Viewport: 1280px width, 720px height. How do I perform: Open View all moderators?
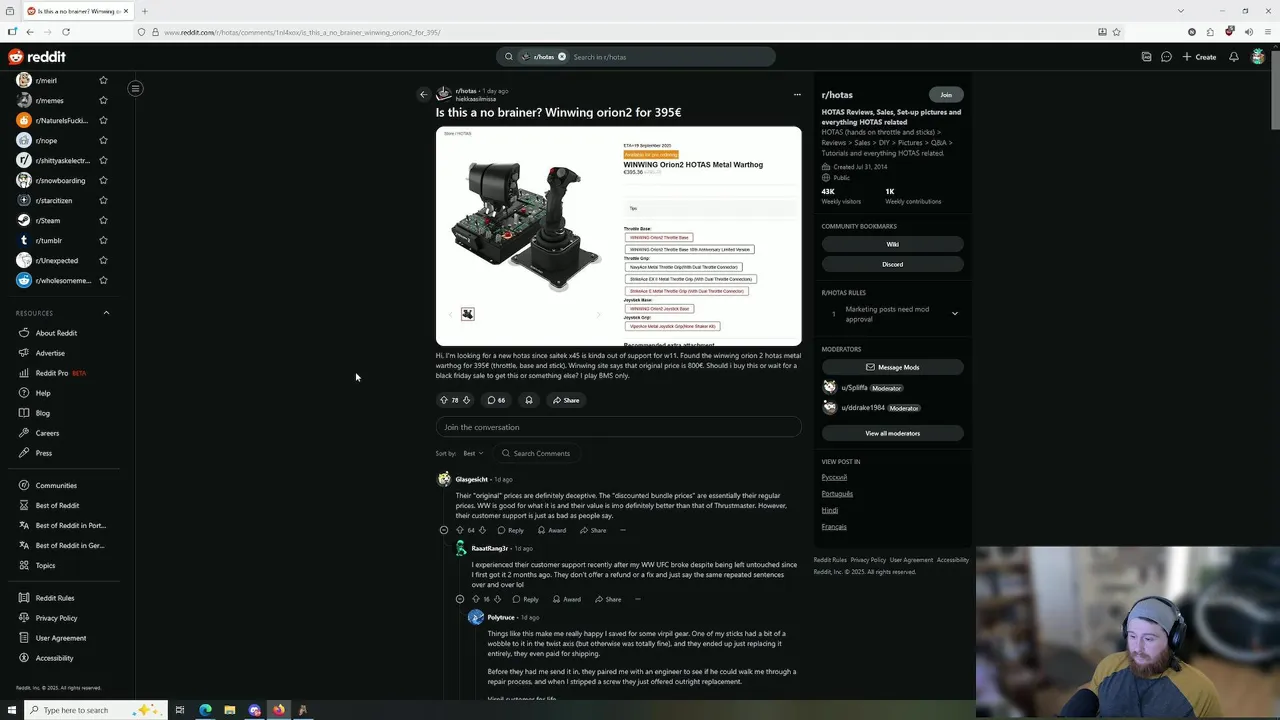[x=892, y=433]
